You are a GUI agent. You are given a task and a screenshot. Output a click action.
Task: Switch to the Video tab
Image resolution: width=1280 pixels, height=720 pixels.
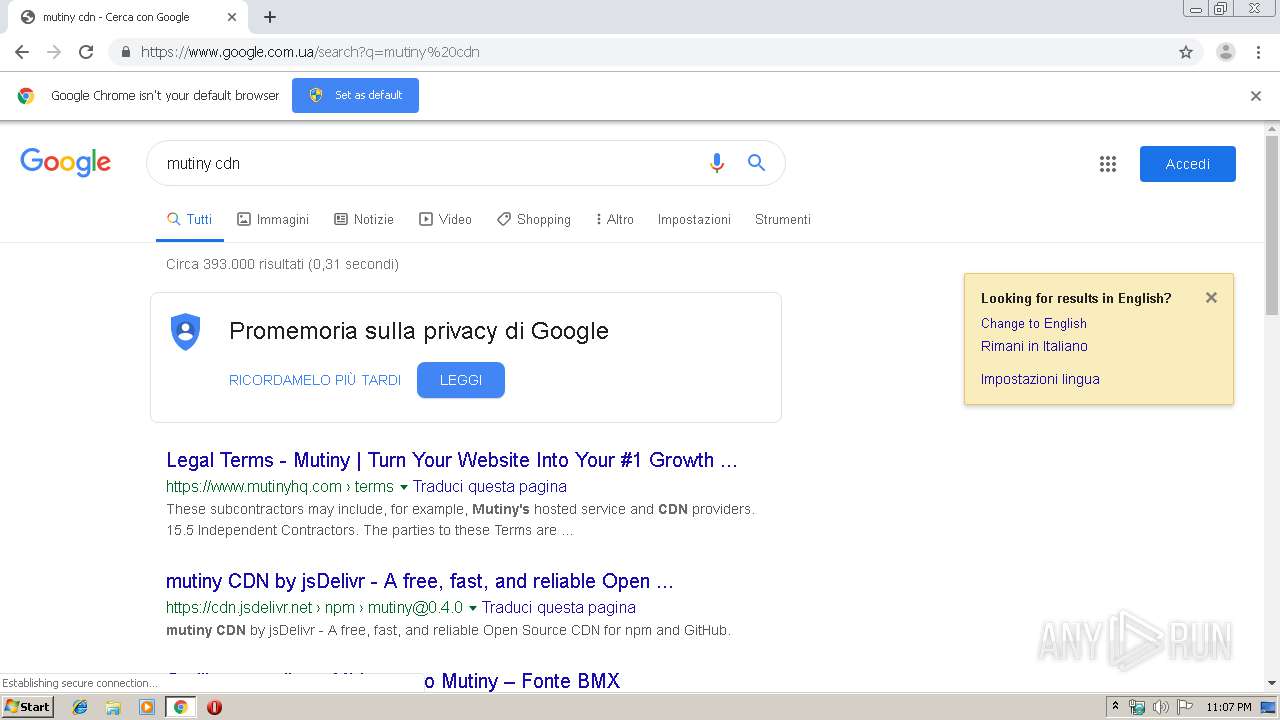[x=445, y=219]
